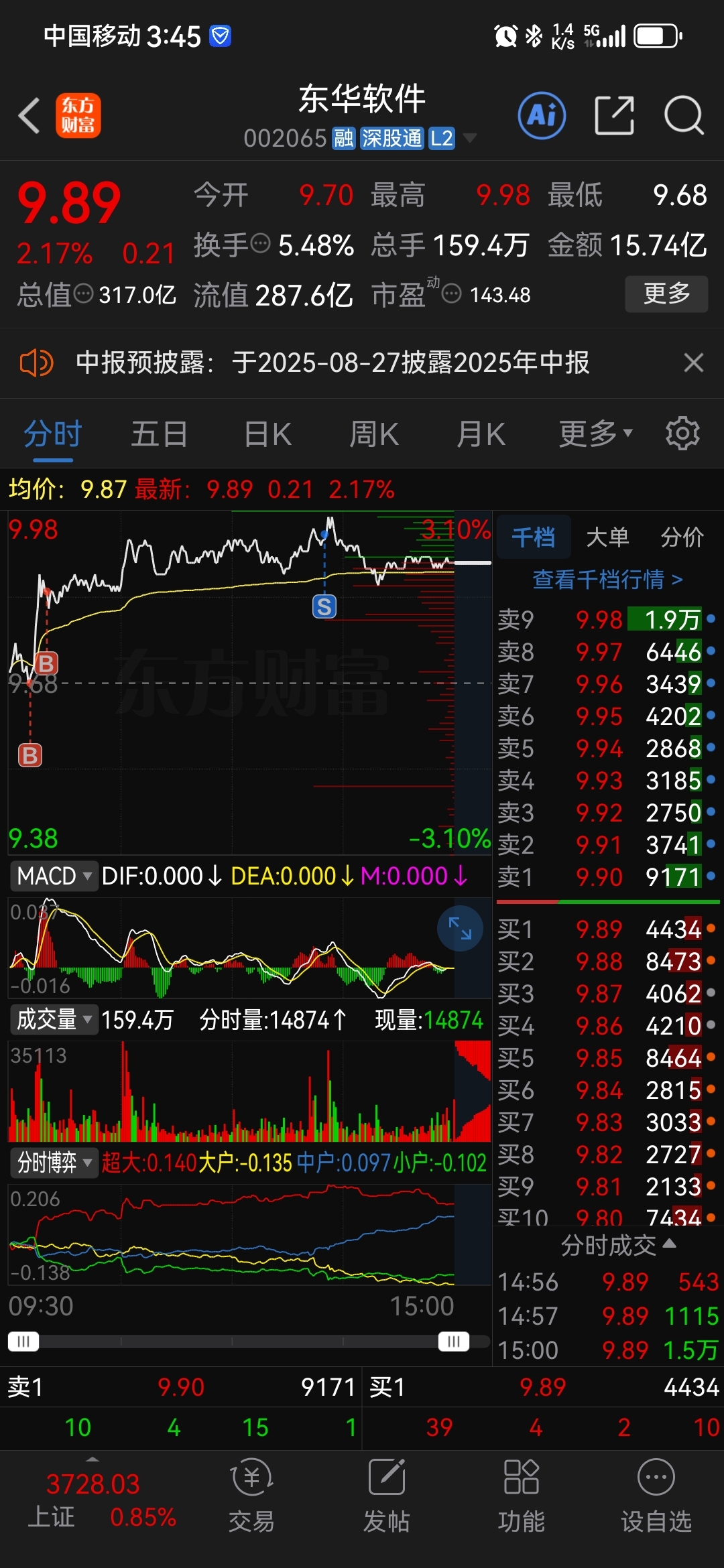Image resolution: width=724 pixels, height=1568 pixels.
Task: Expand the stock code dropdown arrow
Action: click(x=470, y=138)
